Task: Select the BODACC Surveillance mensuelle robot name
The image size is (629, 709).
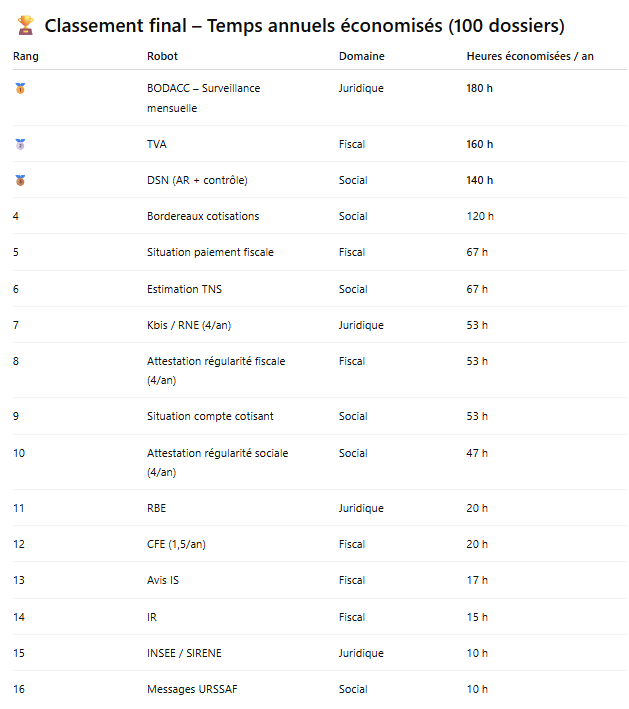Action: coord(203,98)
